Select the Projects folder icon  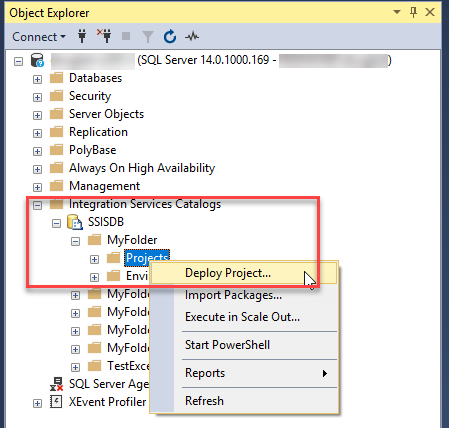113,258
